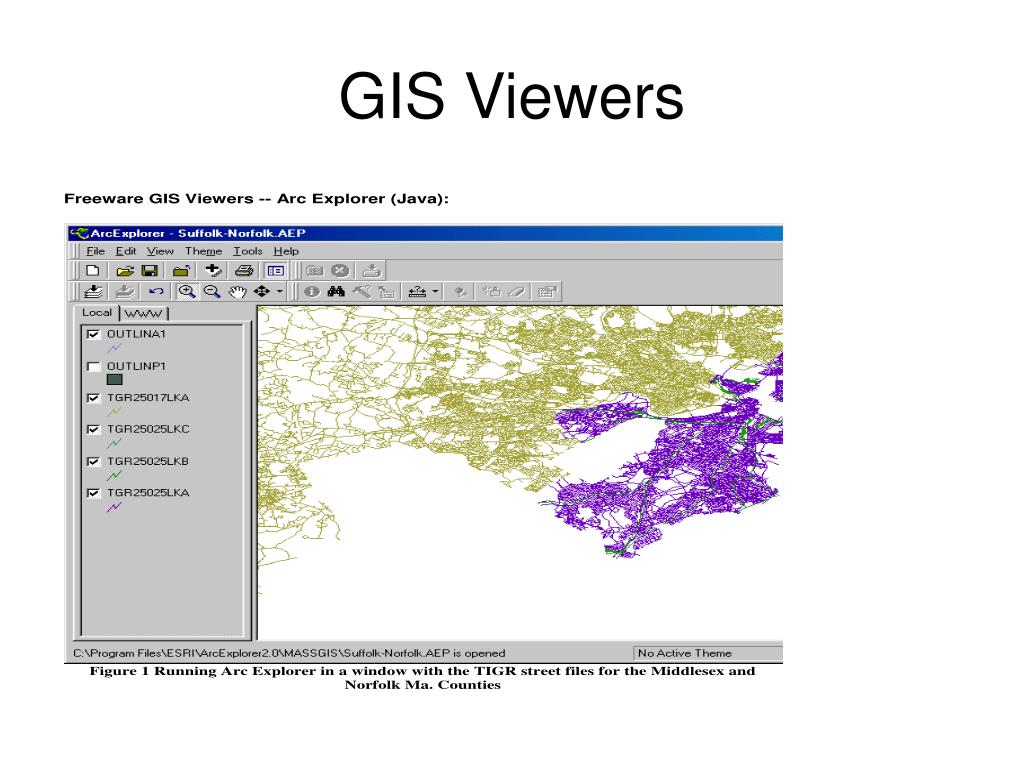Open the Theme menu
This screenshot has width=1024, height=768.
coord(204,251)
